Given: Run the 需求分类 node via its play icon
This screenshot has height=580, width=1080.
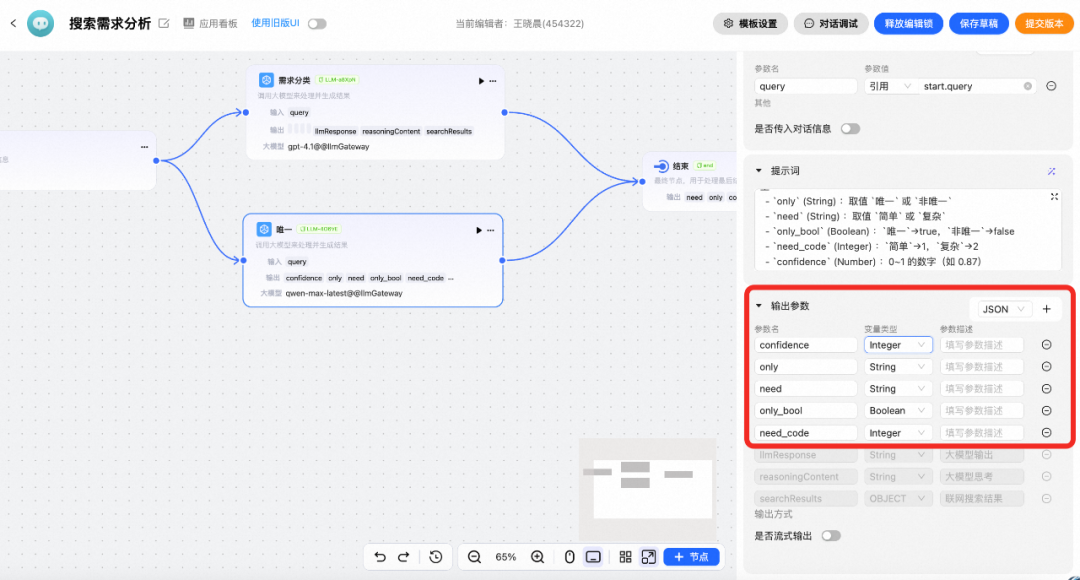Looking at the screenshot, I should 481,80.
